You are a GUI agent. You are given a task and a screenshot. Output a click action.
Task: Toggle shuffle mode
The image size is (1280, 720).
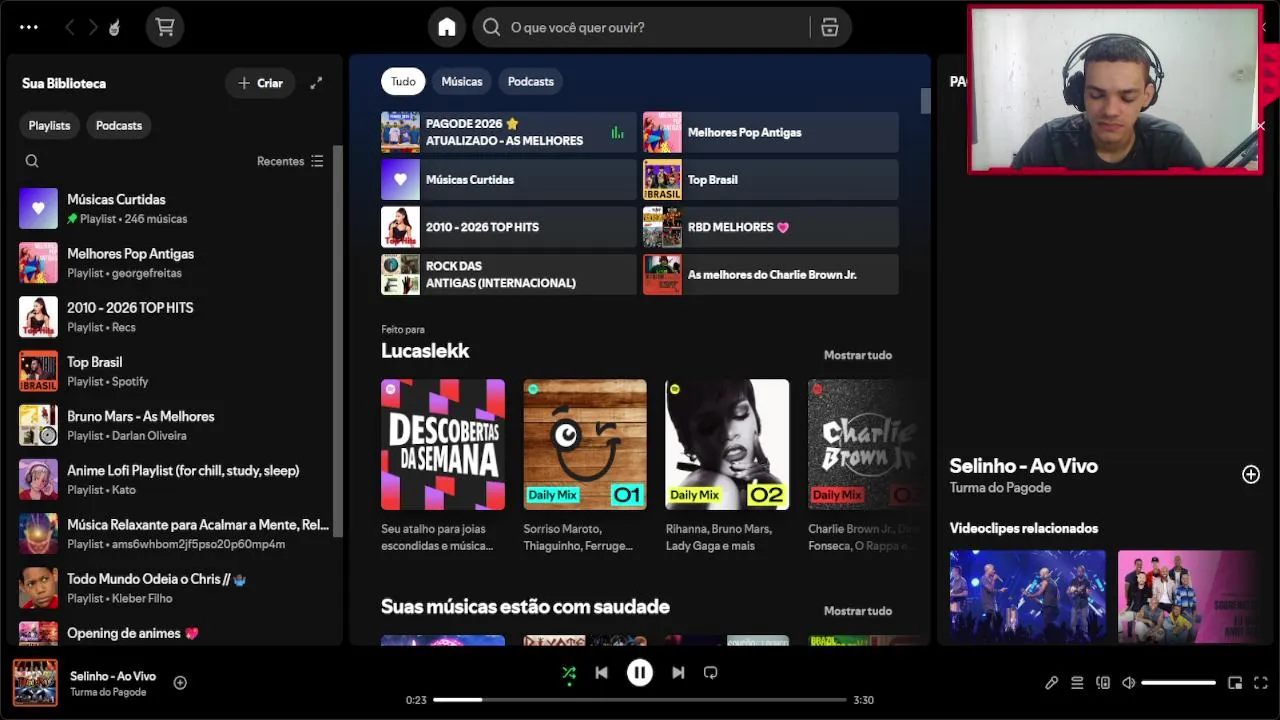[x=569, y=673]
